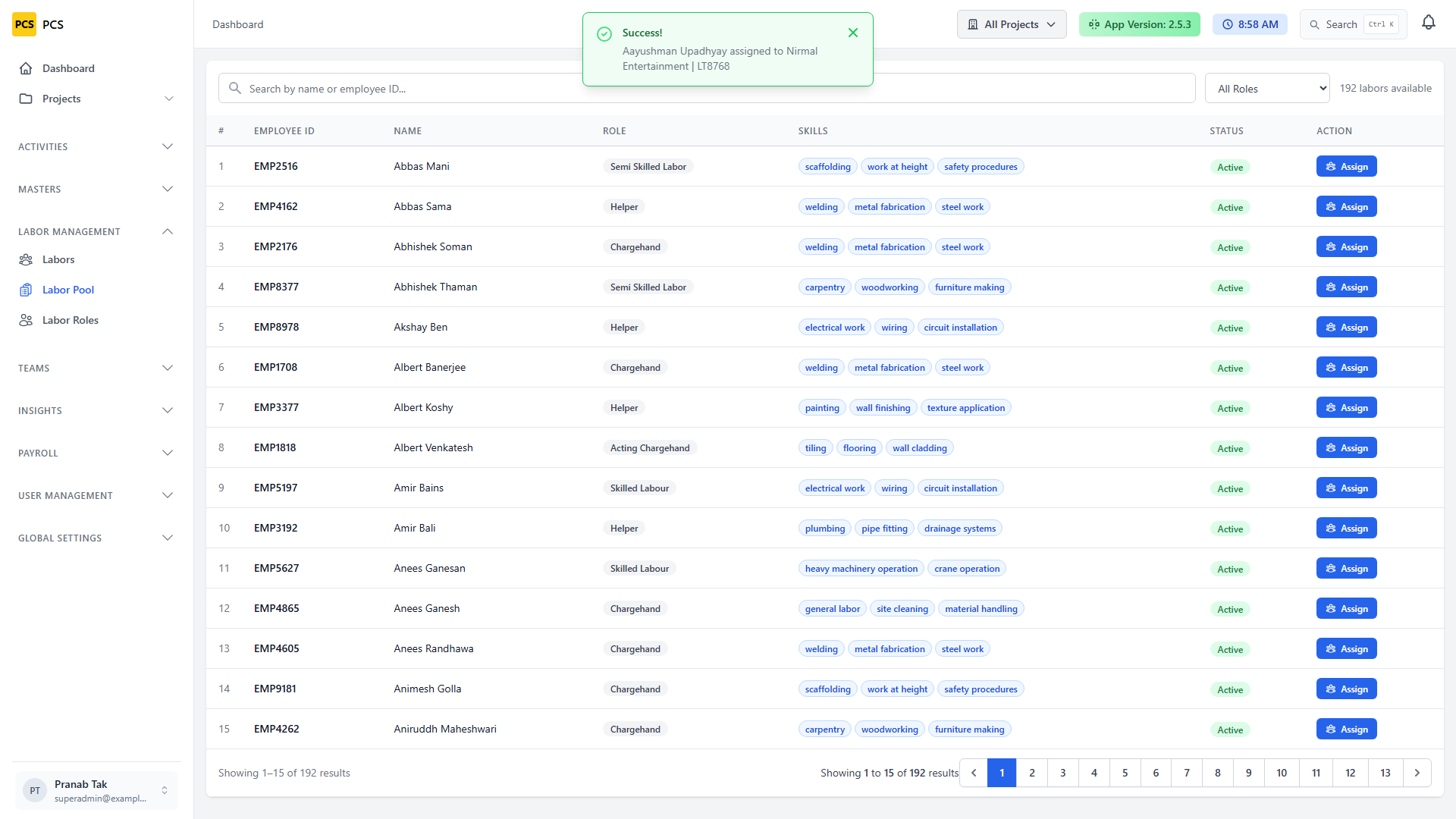The width and height of the screenshot is (1456, 819).
Task: Close the Success notification toast
Action: tap(853, 33)
